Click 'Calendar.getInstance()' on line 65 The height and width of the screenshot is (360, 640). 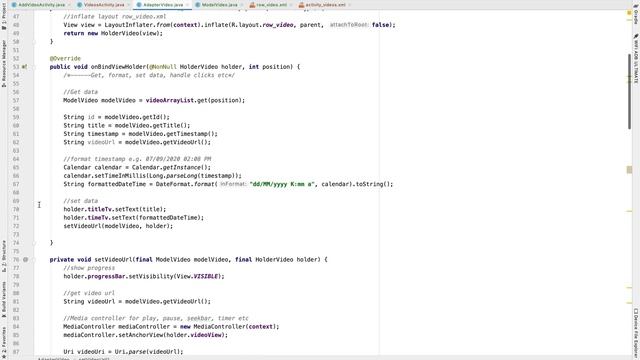click(170, 167)
